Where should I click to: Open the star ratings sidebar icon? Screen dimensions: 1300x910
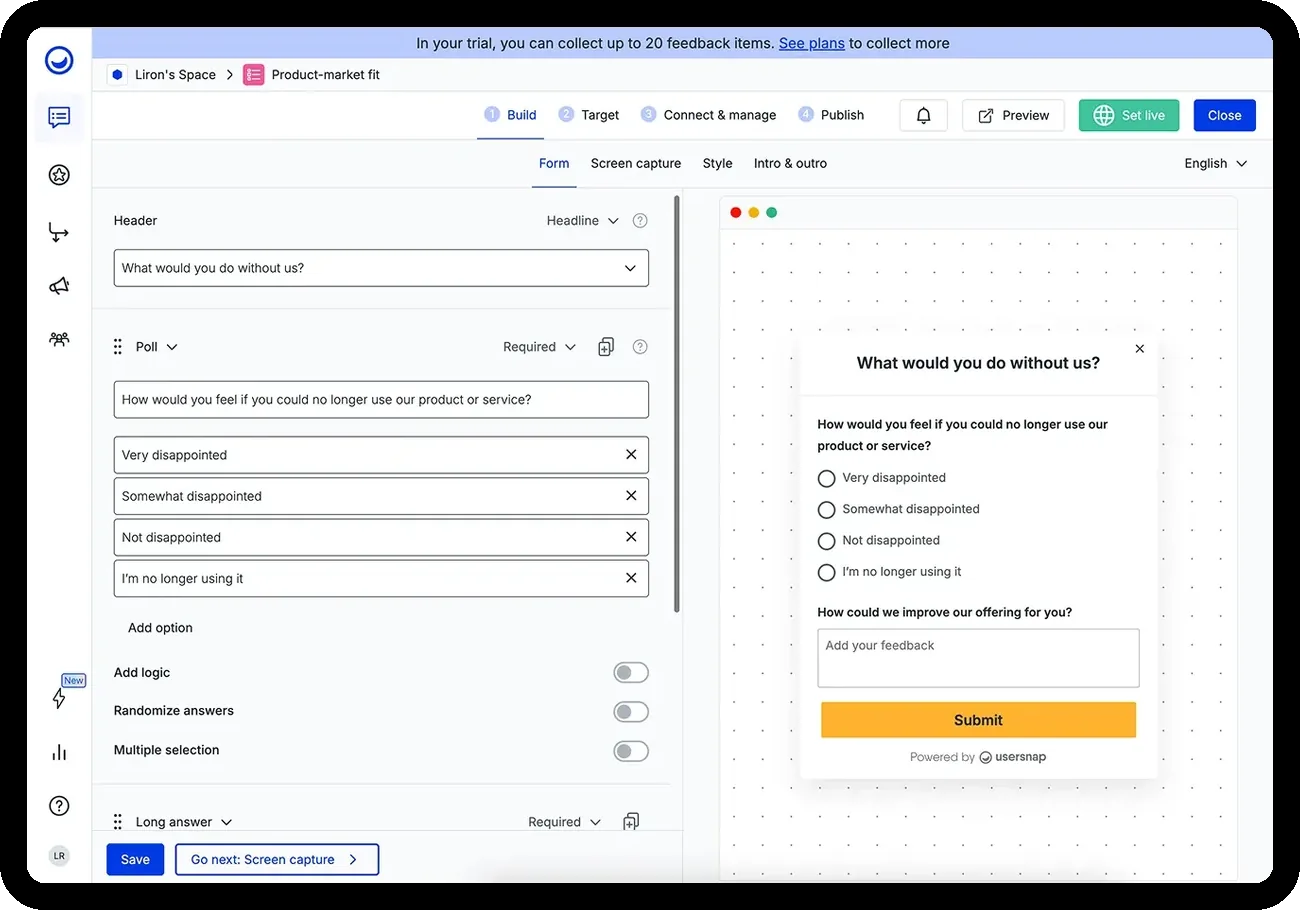click(x=59, y=175)
